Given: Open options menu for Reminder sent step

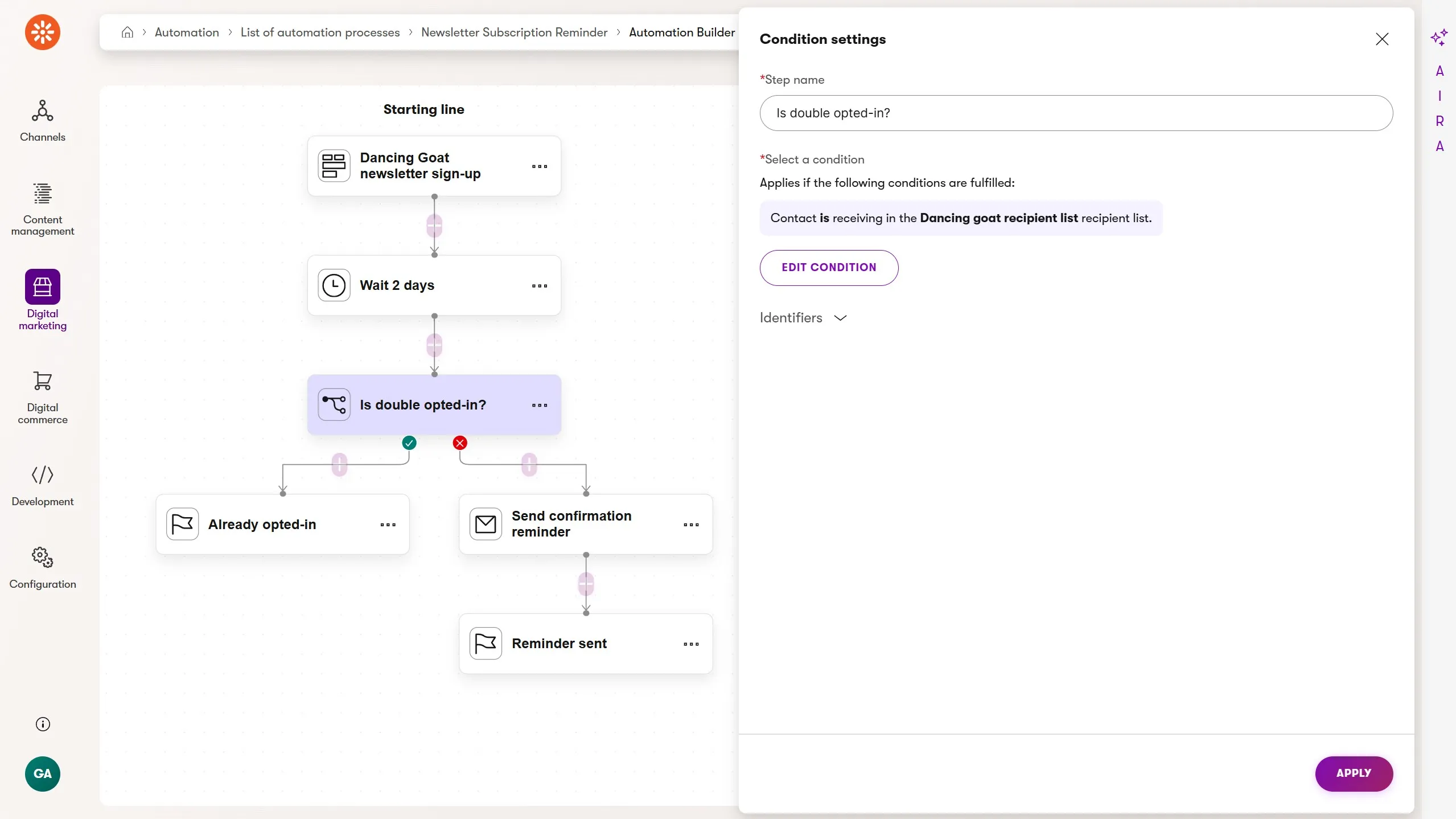Looking at the screenshot, I should (691, 644).
